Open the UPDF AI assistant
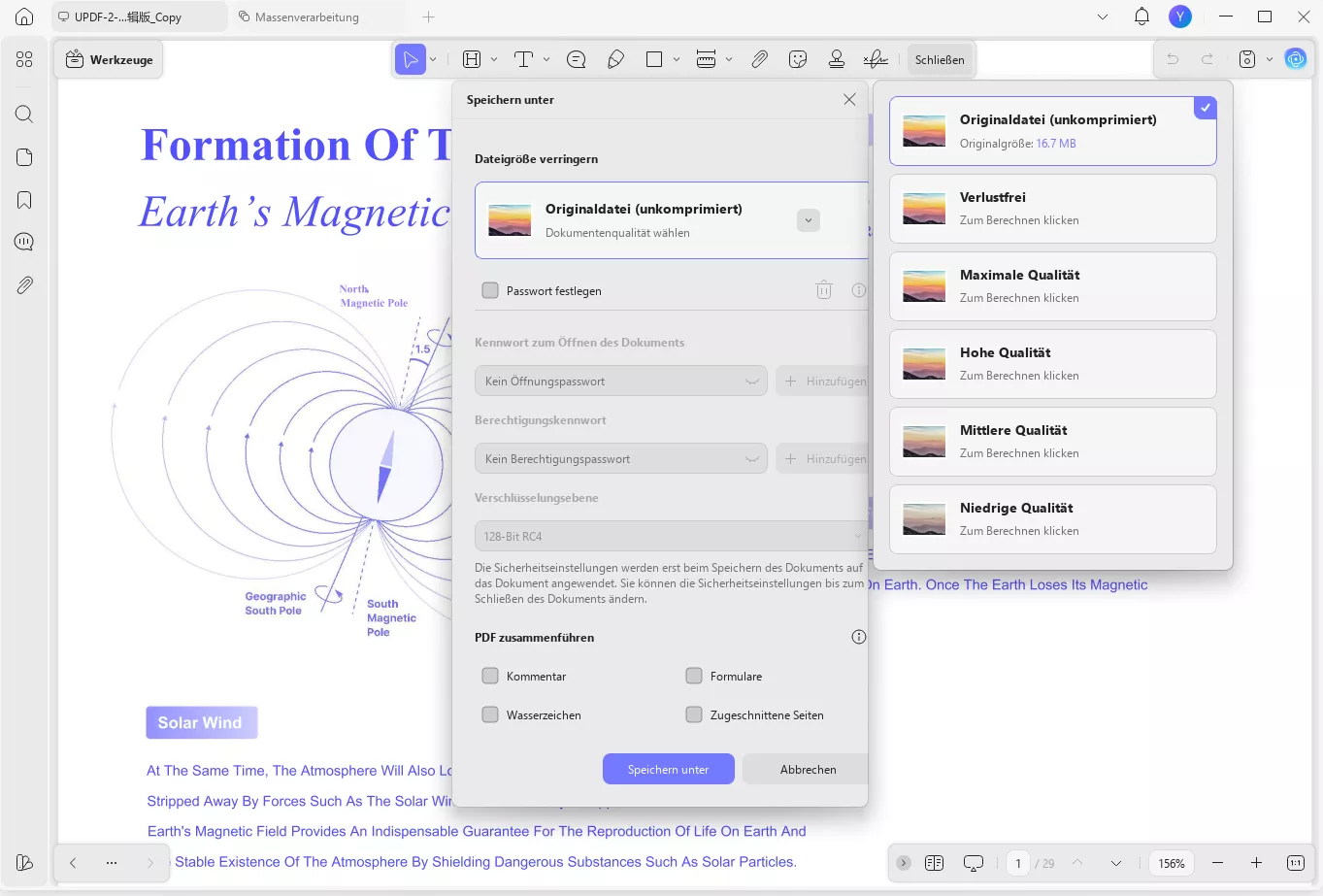 coord(1296,59)
